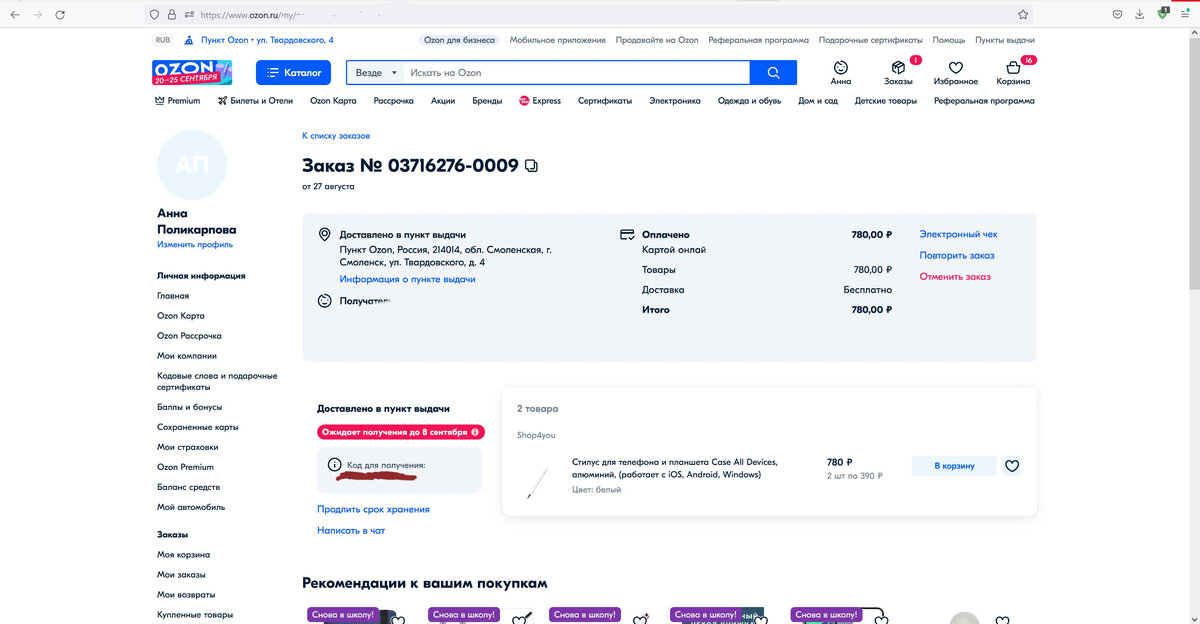Click Повторить заказ link

tap(957, 255)
